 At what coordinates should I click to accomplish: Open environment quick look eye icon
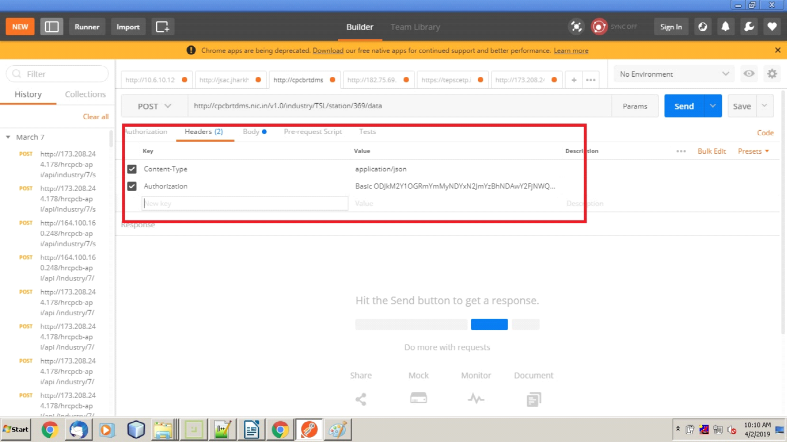[749, 74]
